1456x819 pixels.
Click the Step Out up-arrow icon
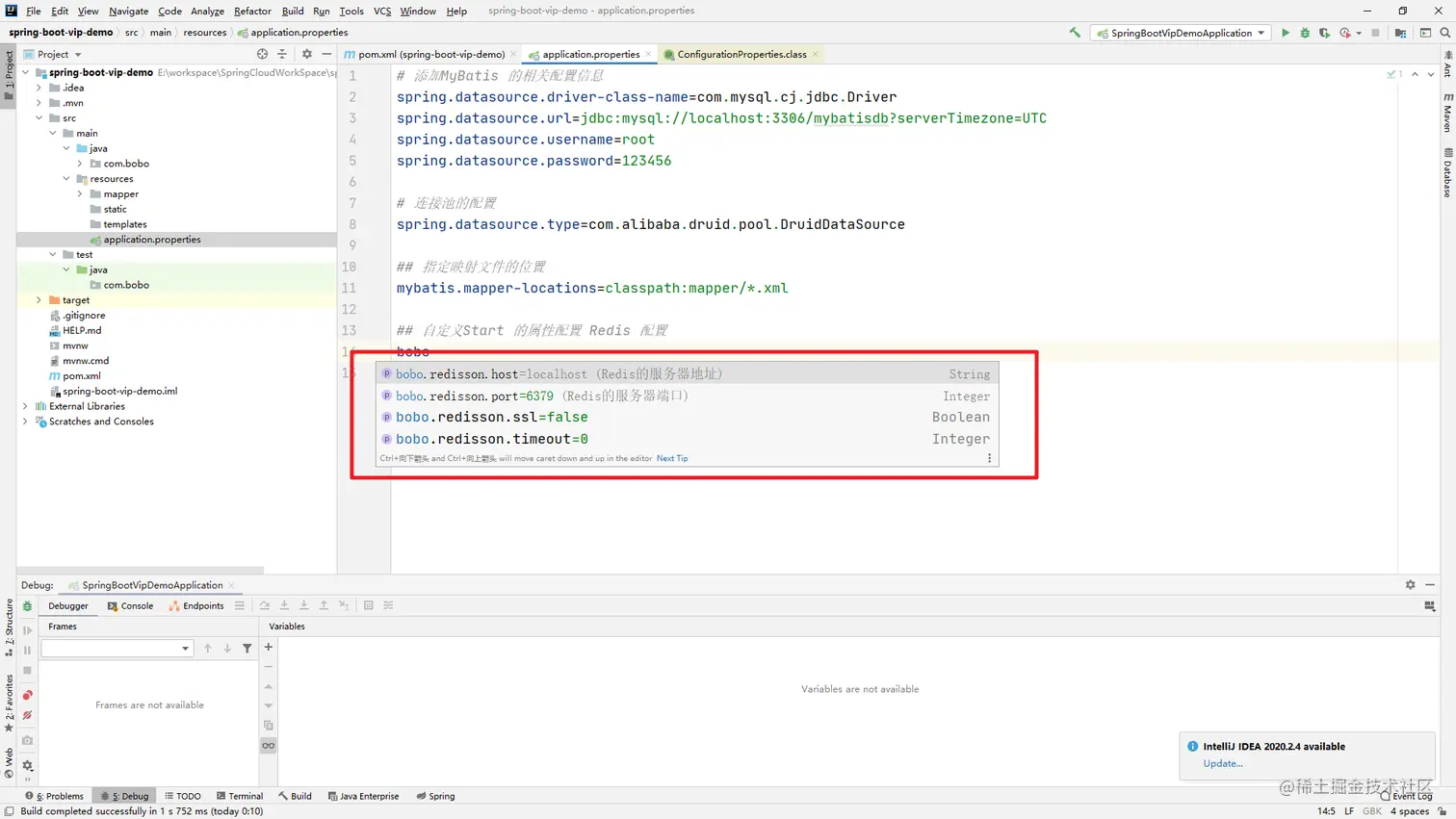[324, 605]
